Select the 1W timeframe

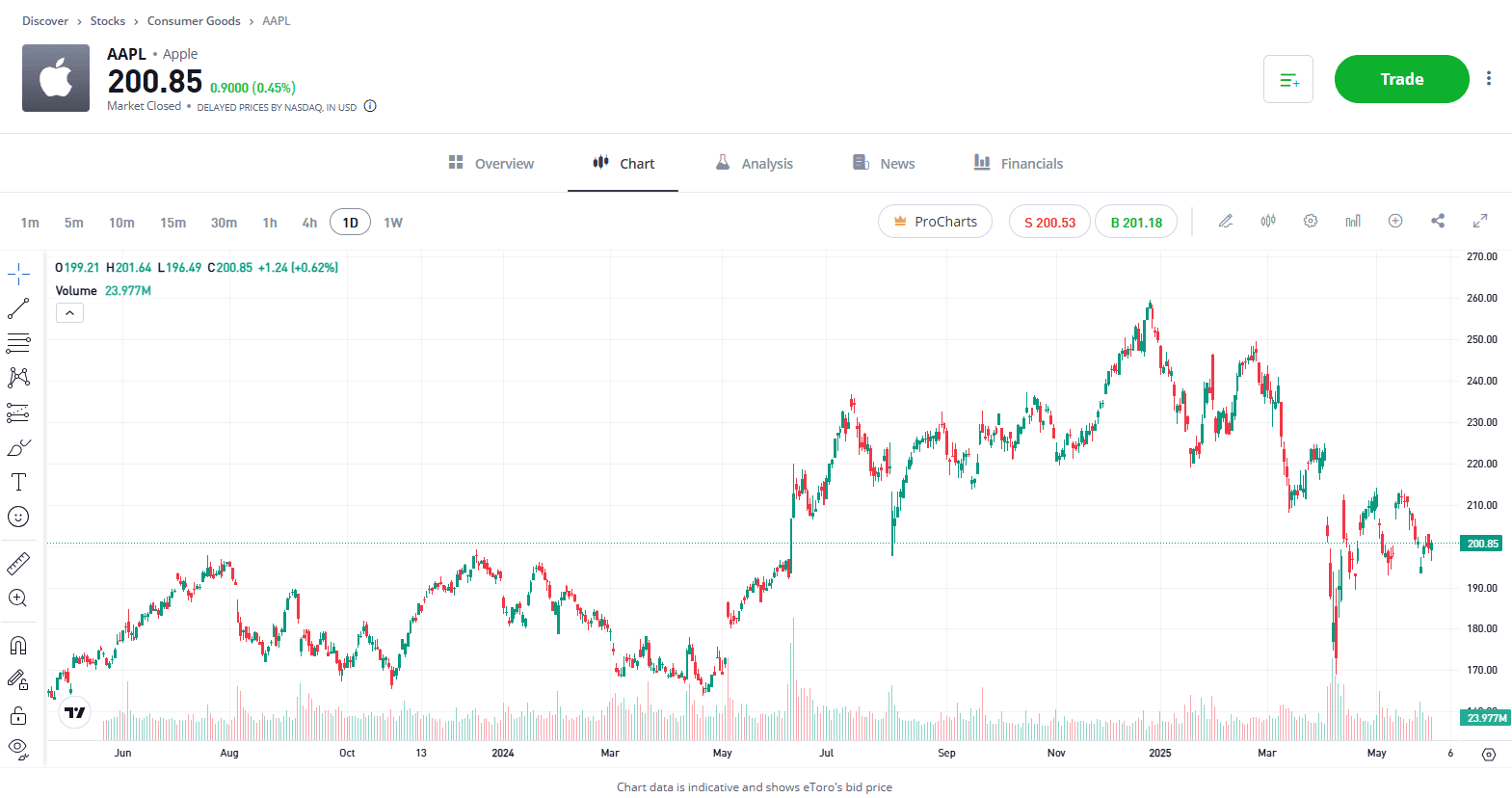click(393, 223)
